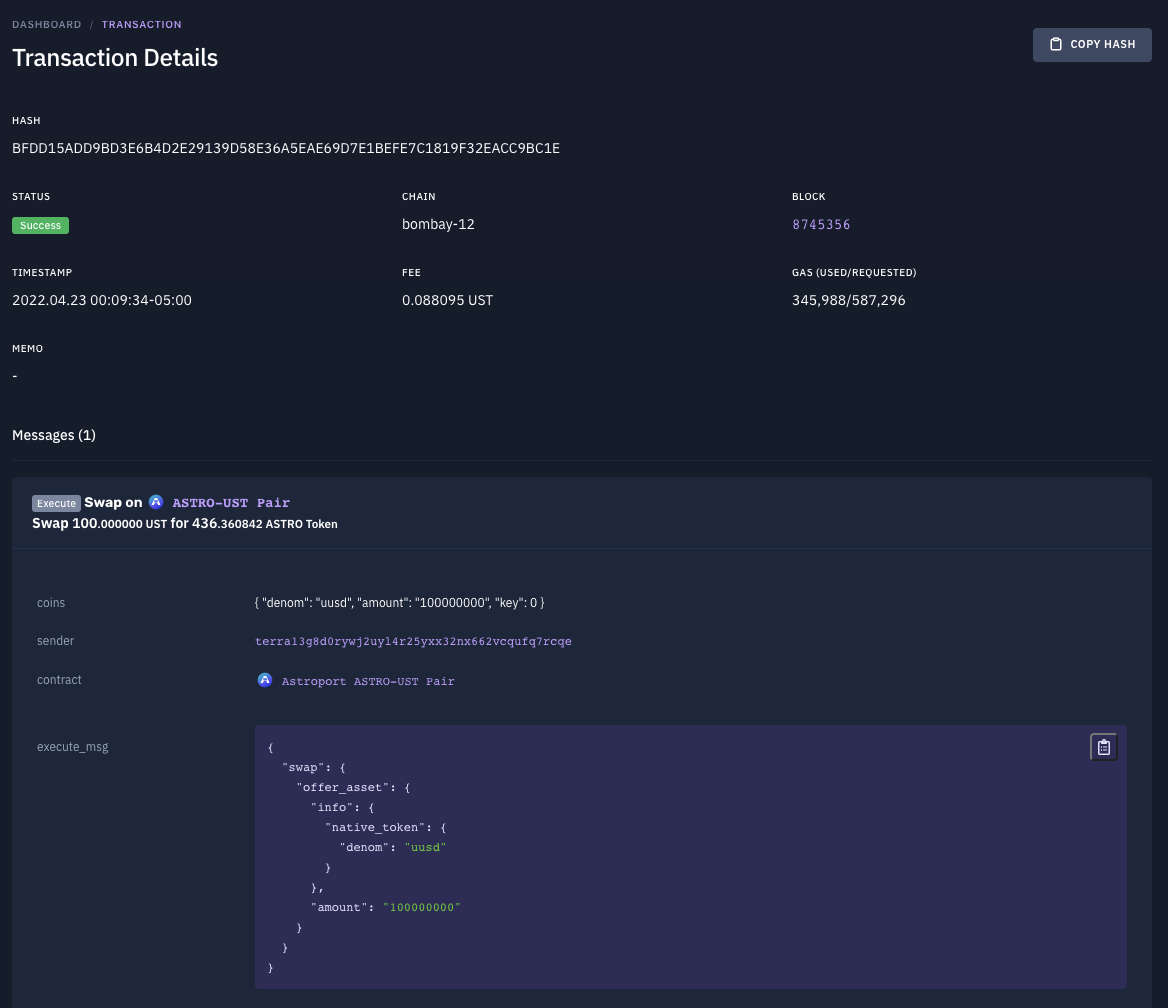Viewport: 1168px width, 1008px height.
Task: Go to Dashboard breadcrumb
Action: pyautogui.click(x=46, y=25)
